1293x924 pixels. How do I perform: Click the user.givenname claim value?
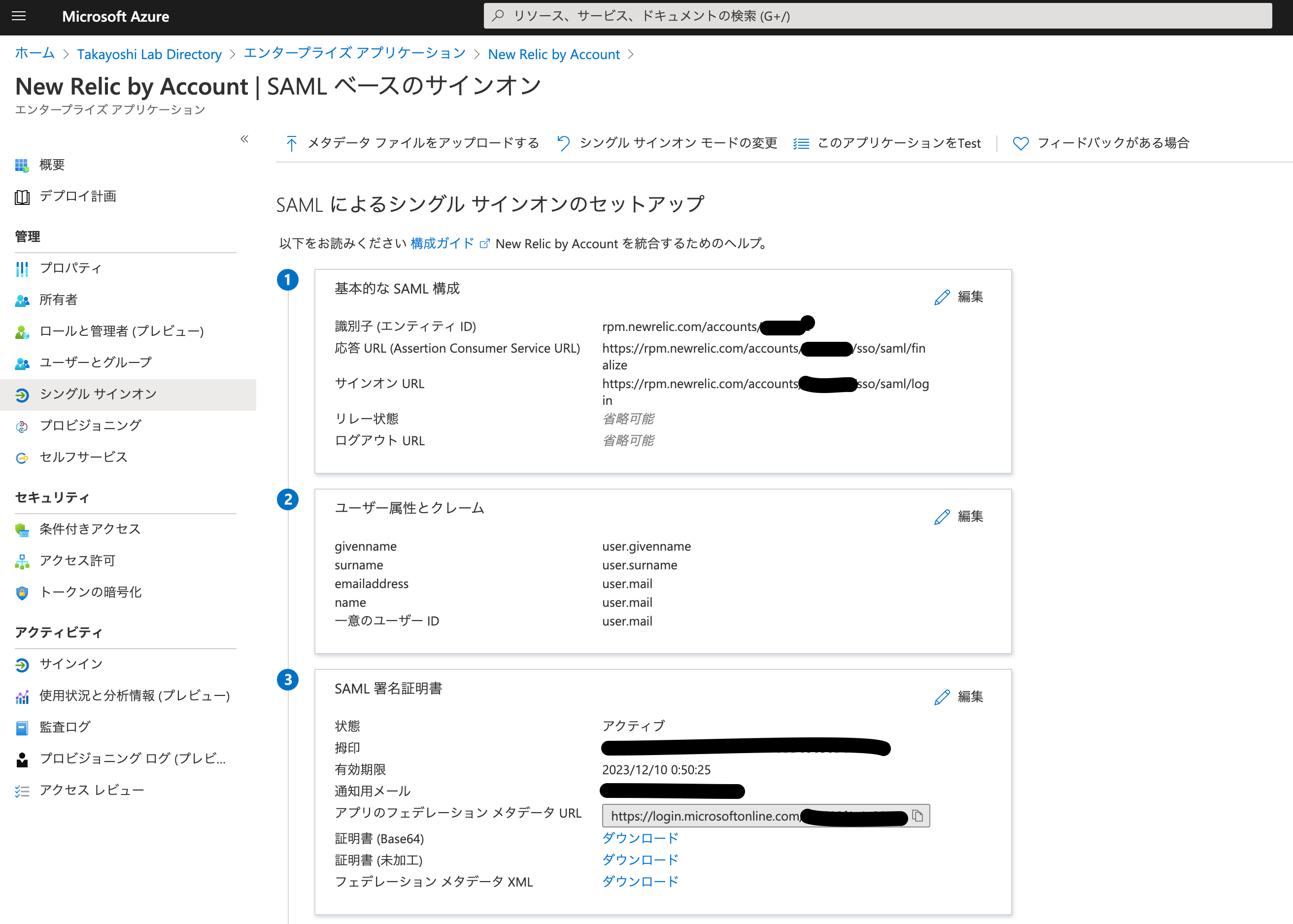click(646, 547)
